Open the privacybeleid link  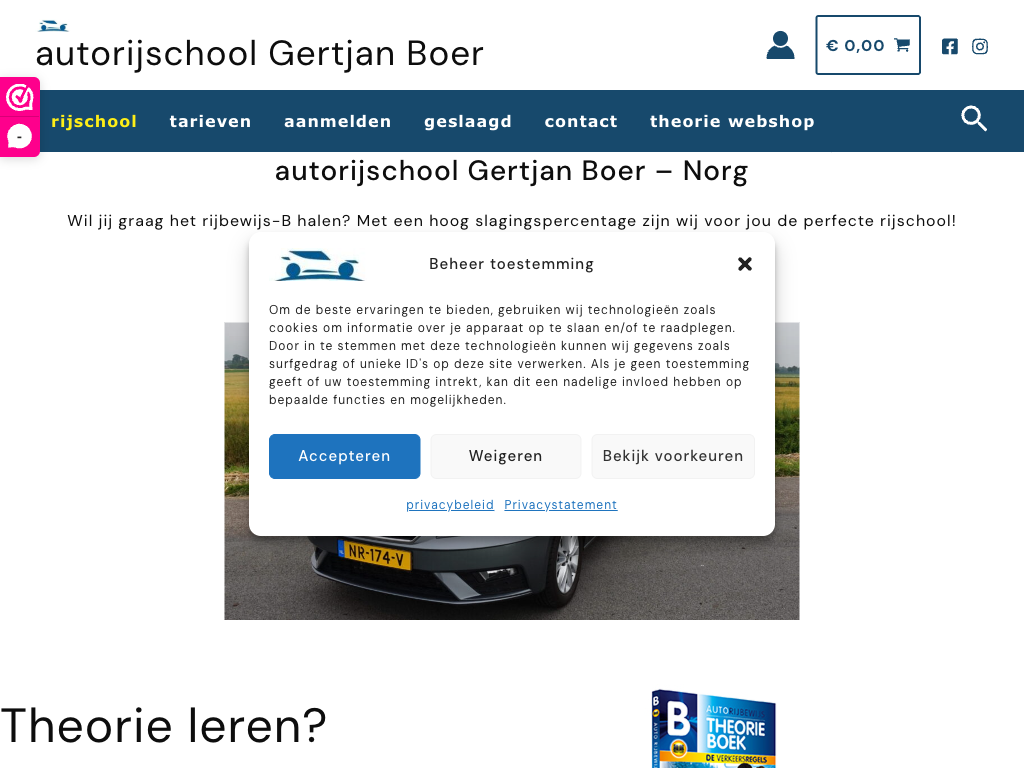click(x=450, y=504)
